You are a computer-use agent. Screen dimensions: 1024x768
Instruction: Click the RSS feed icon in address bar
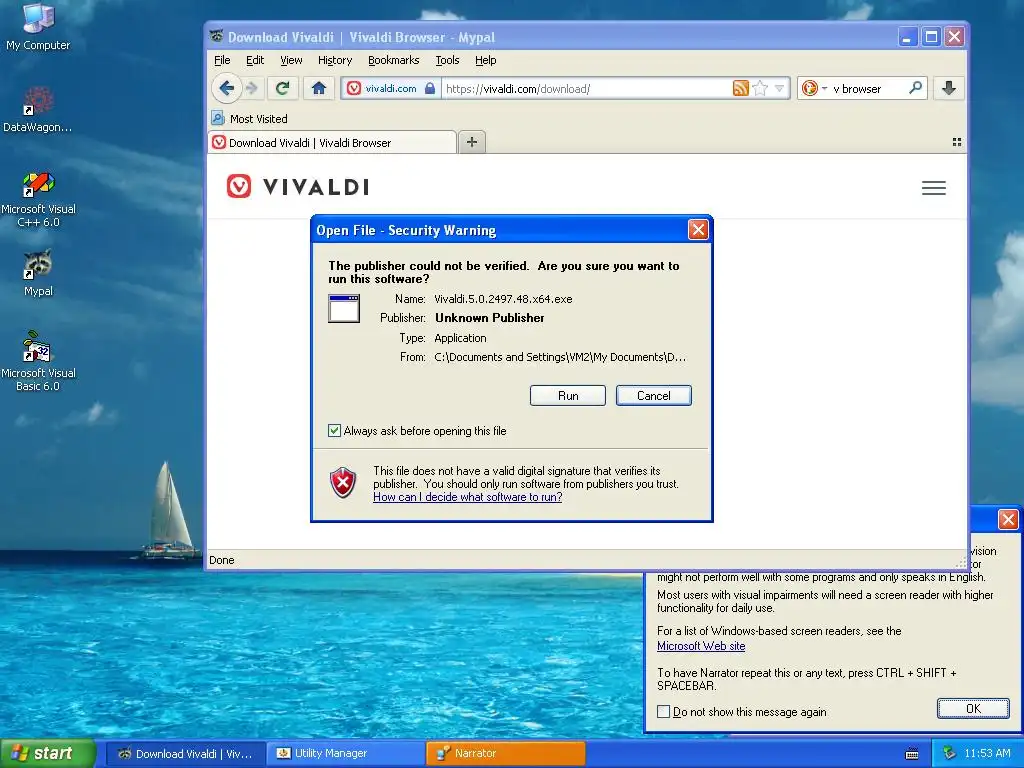click(x=741, y=88)
